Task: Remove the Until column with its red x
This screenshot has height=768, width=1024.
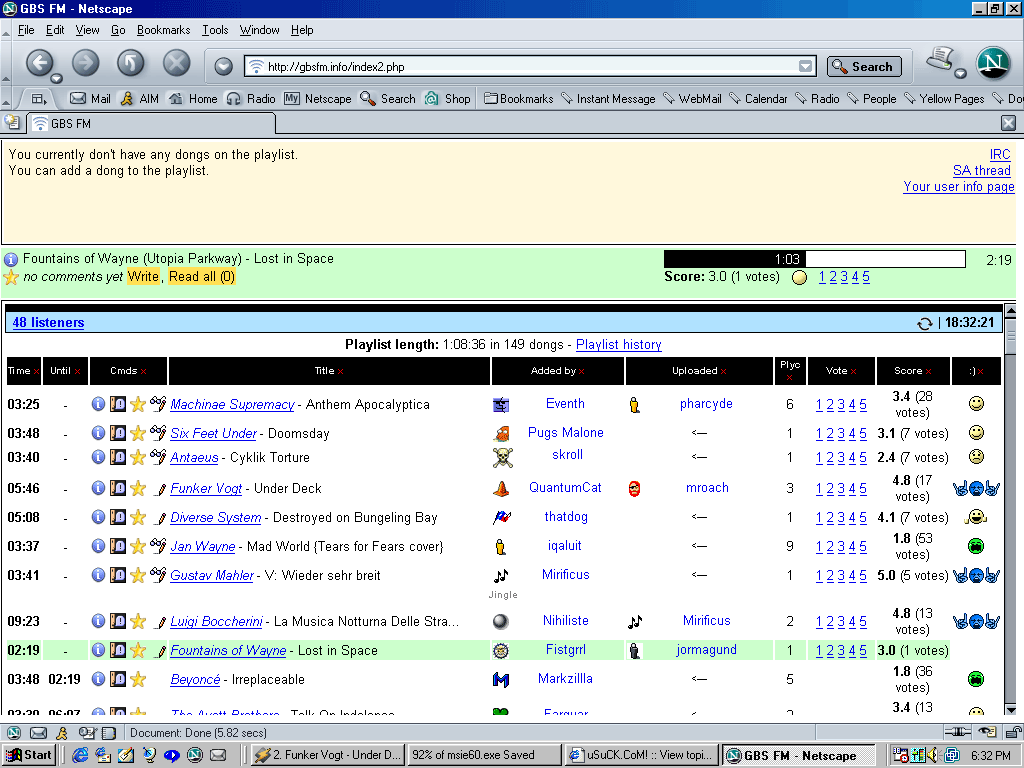Action: 77,372
